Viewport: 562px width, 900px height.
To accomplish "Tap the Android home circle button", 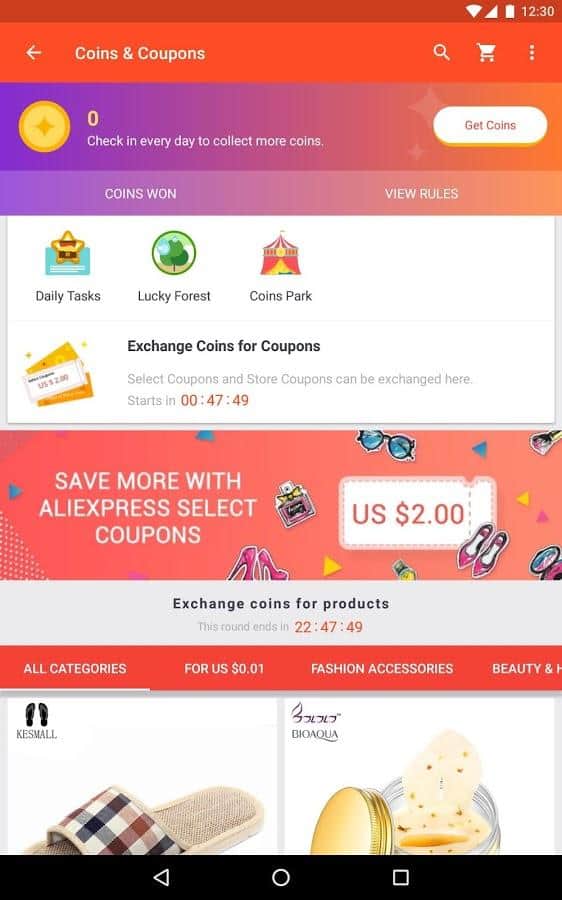I will tap(281, 877).
